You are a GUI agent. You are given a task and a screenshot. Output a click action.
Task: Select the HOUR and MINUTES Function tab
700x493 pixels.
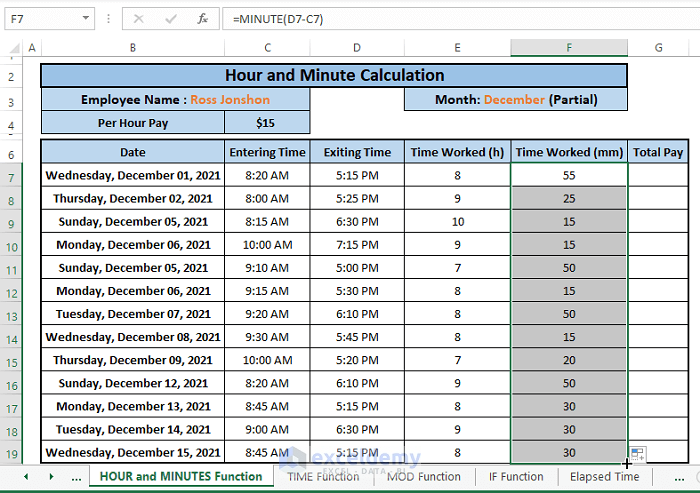tap(181, 476)
